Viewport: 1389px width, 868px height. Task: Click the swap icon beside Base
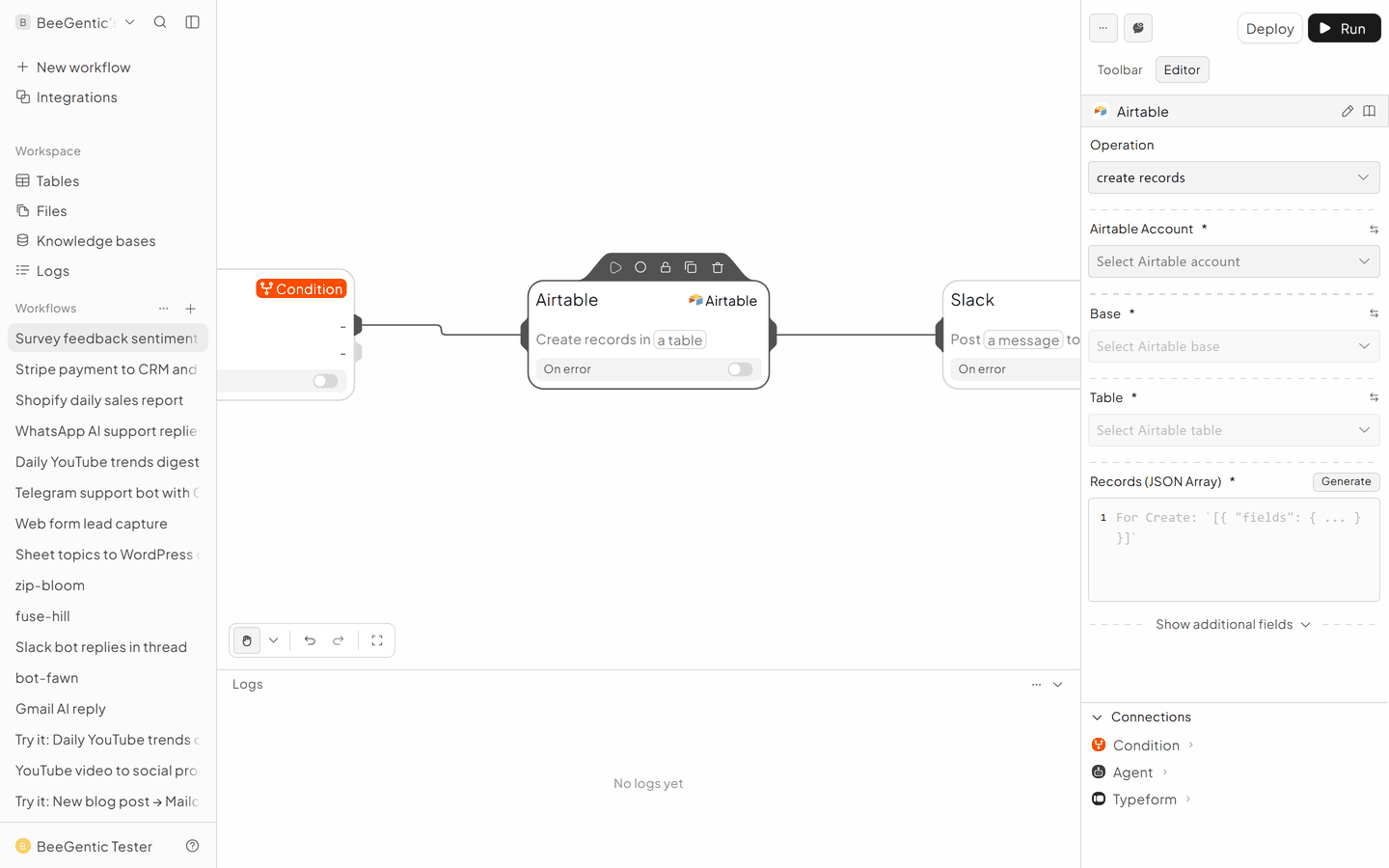click(x=1374, y=313)
